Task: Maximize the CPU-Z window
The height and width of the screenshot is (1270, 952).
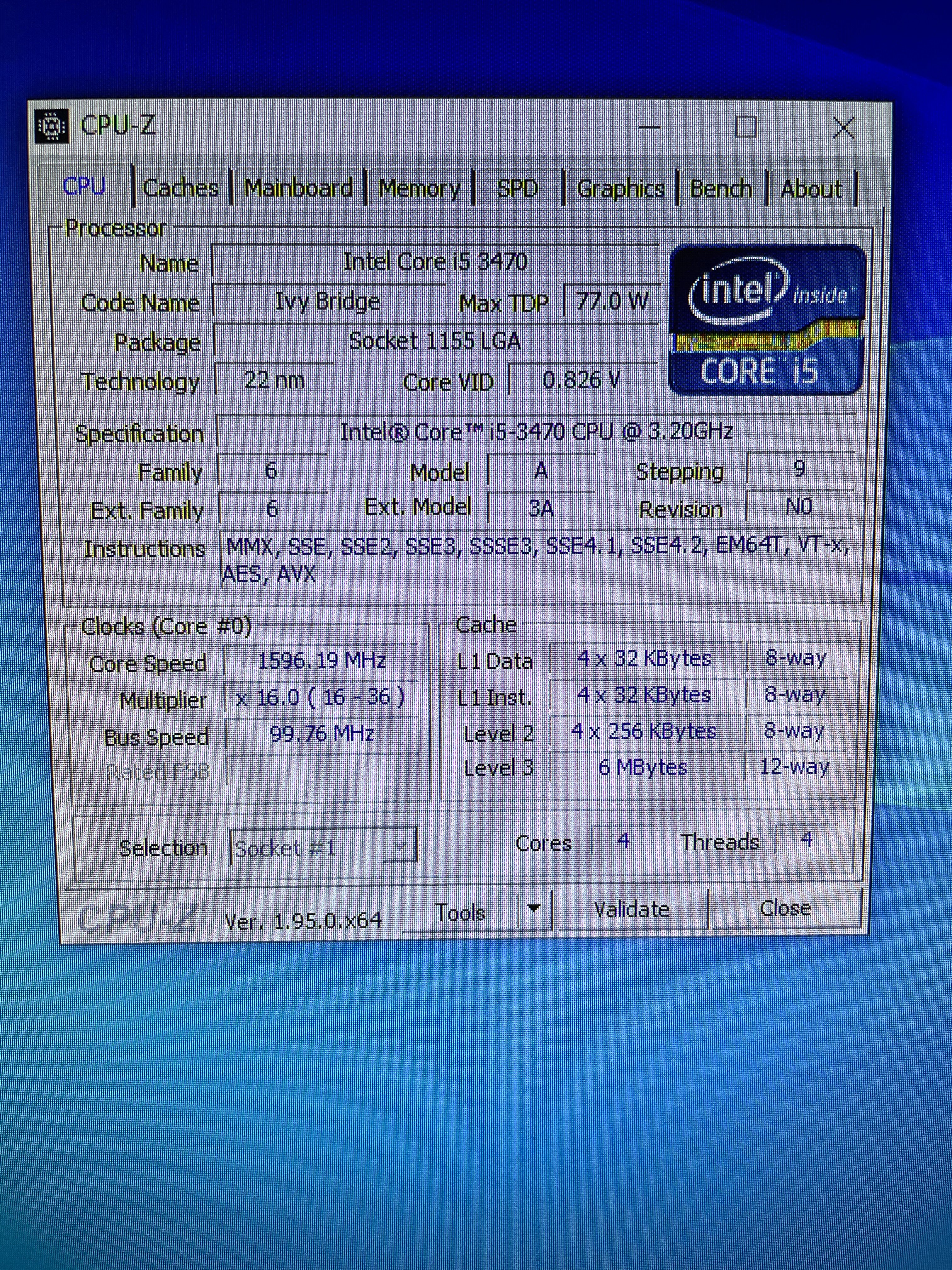Action: 745,126
